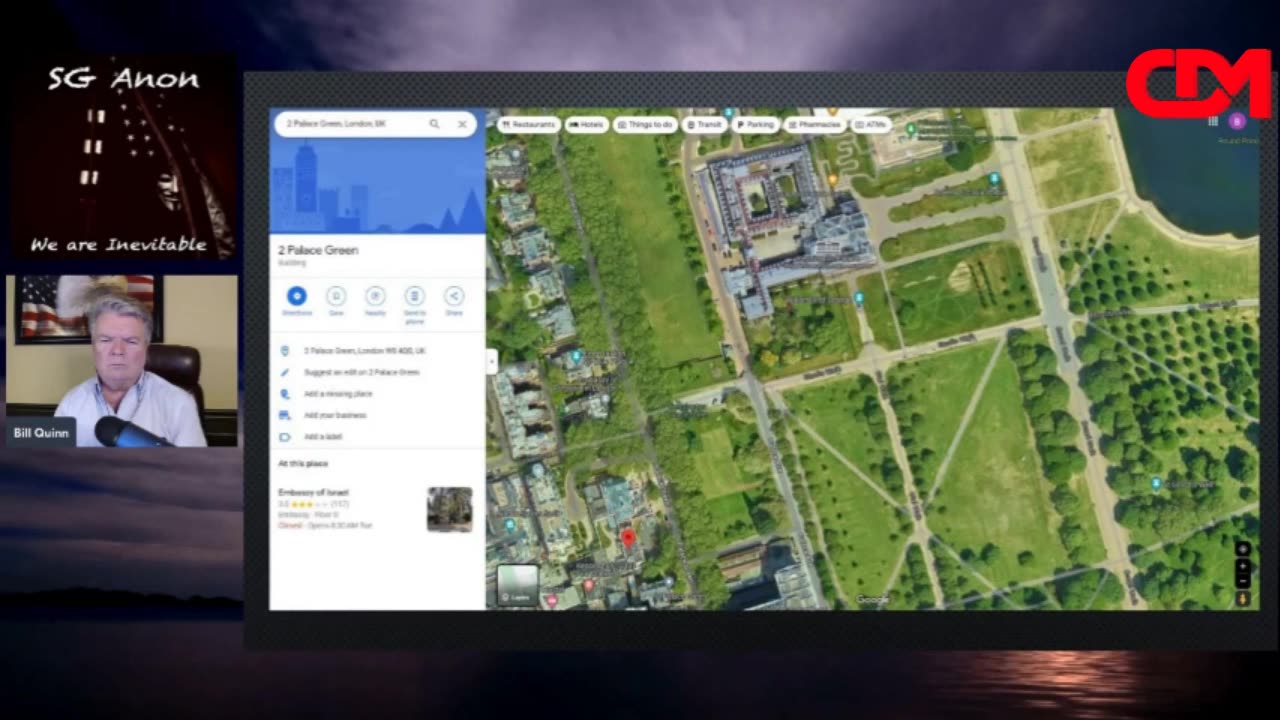
Task: Click the my location compass button
Action: click(x=1243, y=549)
